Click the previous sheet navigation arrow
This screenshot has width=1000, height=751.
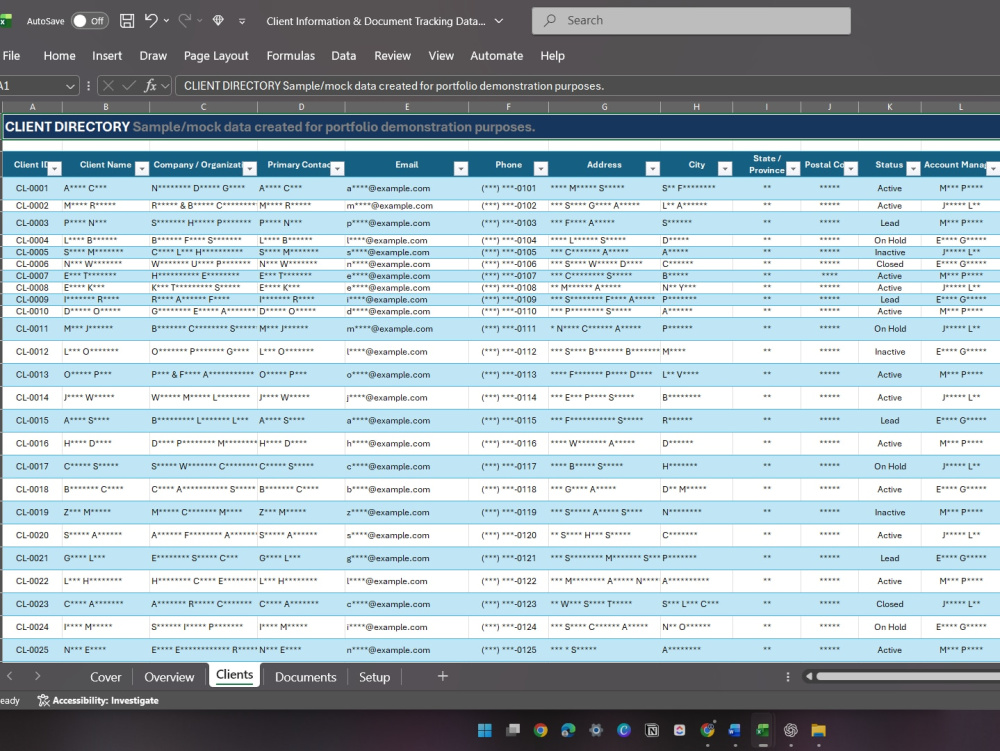[x=10, y=676]
